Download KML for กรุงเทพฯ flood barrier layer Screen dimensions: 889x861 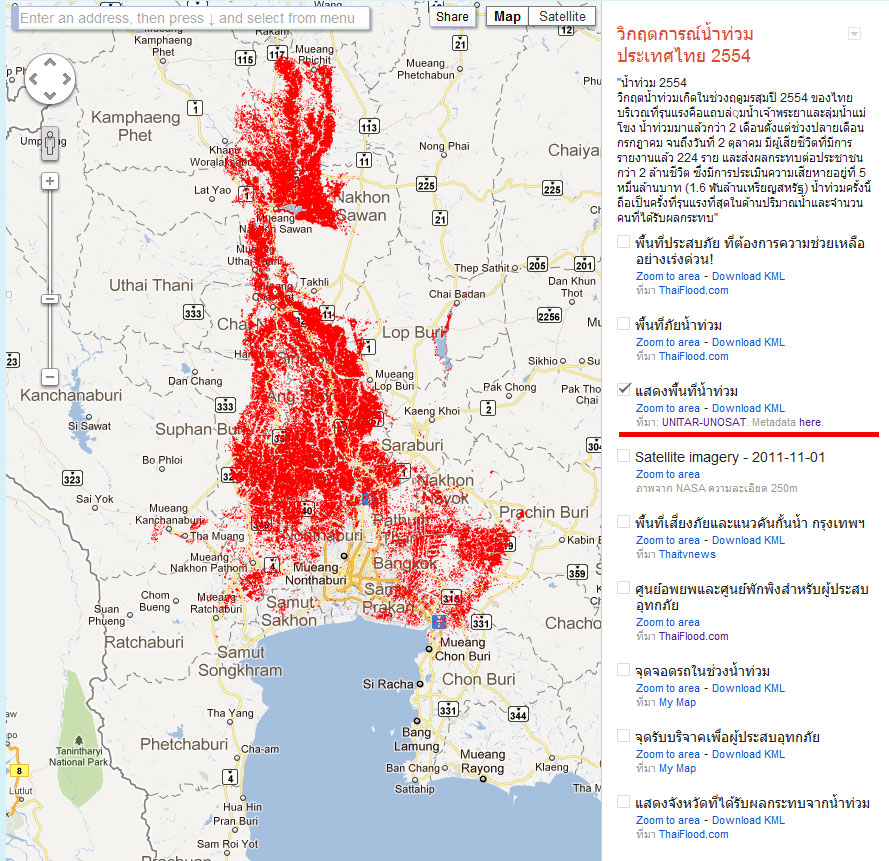click(x=748, y=540)
